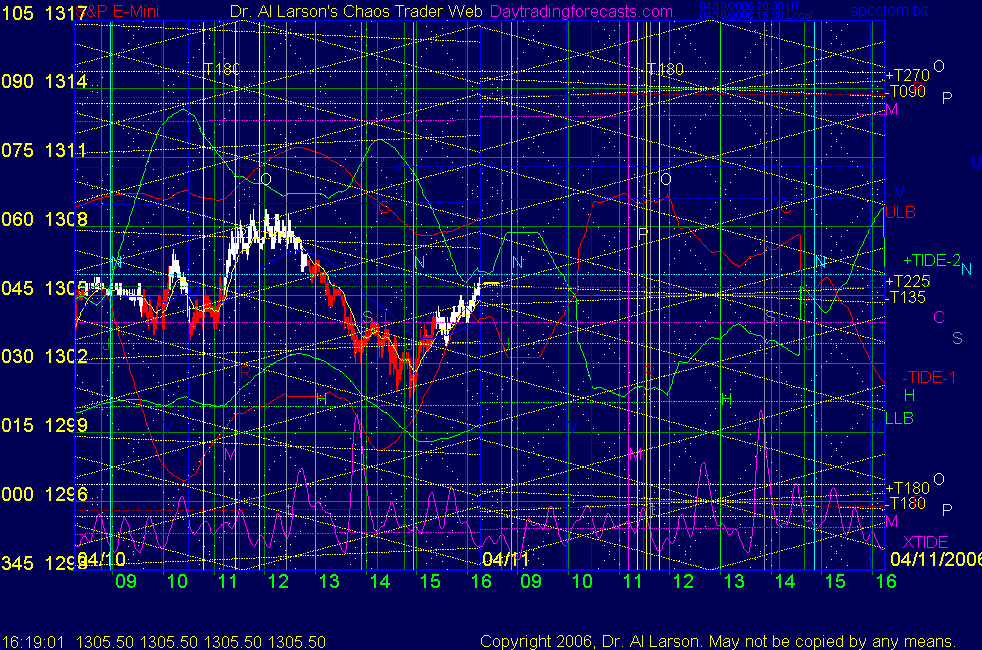Select the ULB upper band label
Screen dimensions: 982x650
[901, 212]
